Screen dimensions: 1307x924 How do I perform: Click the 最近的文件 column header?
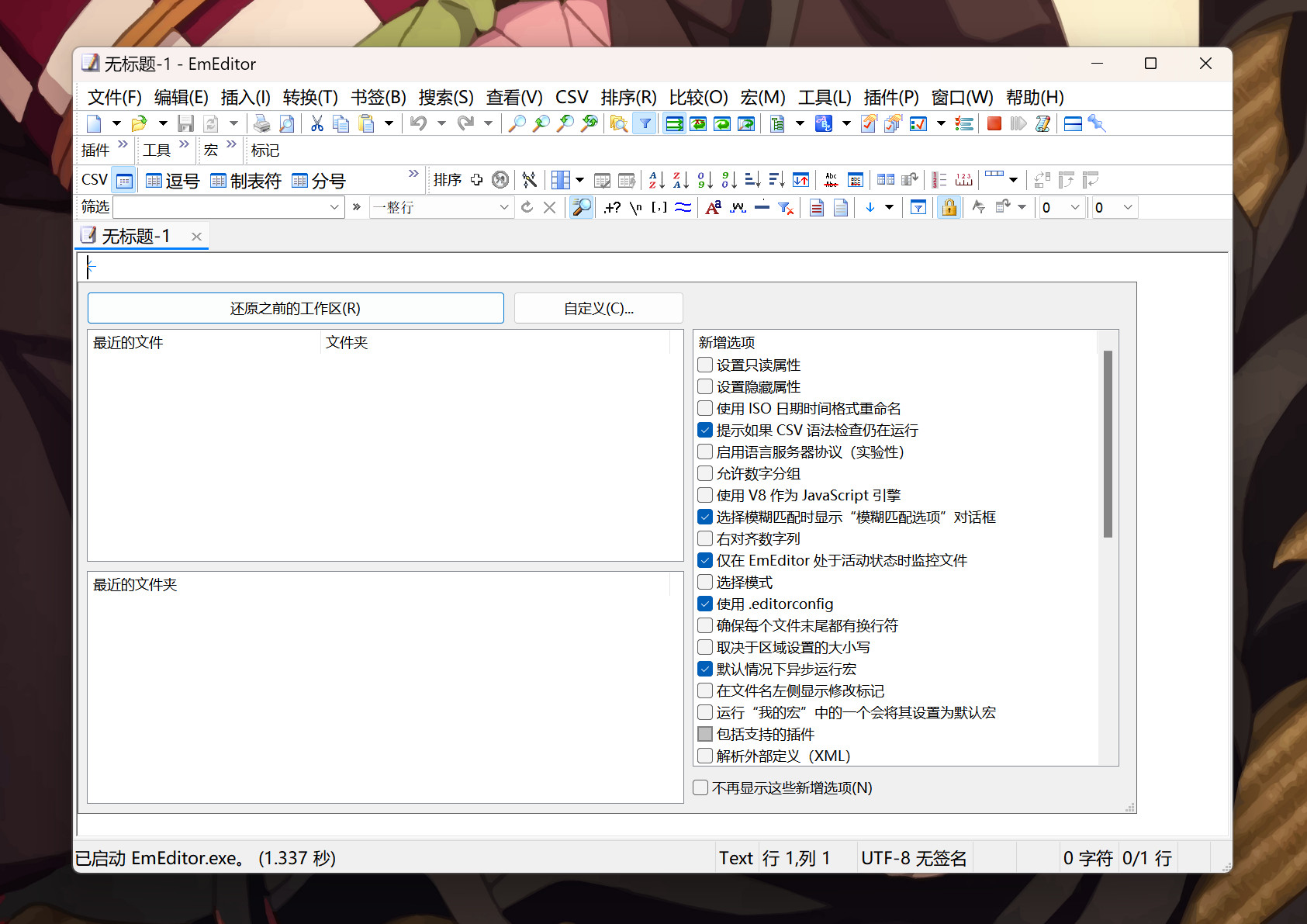coord(204,342)
